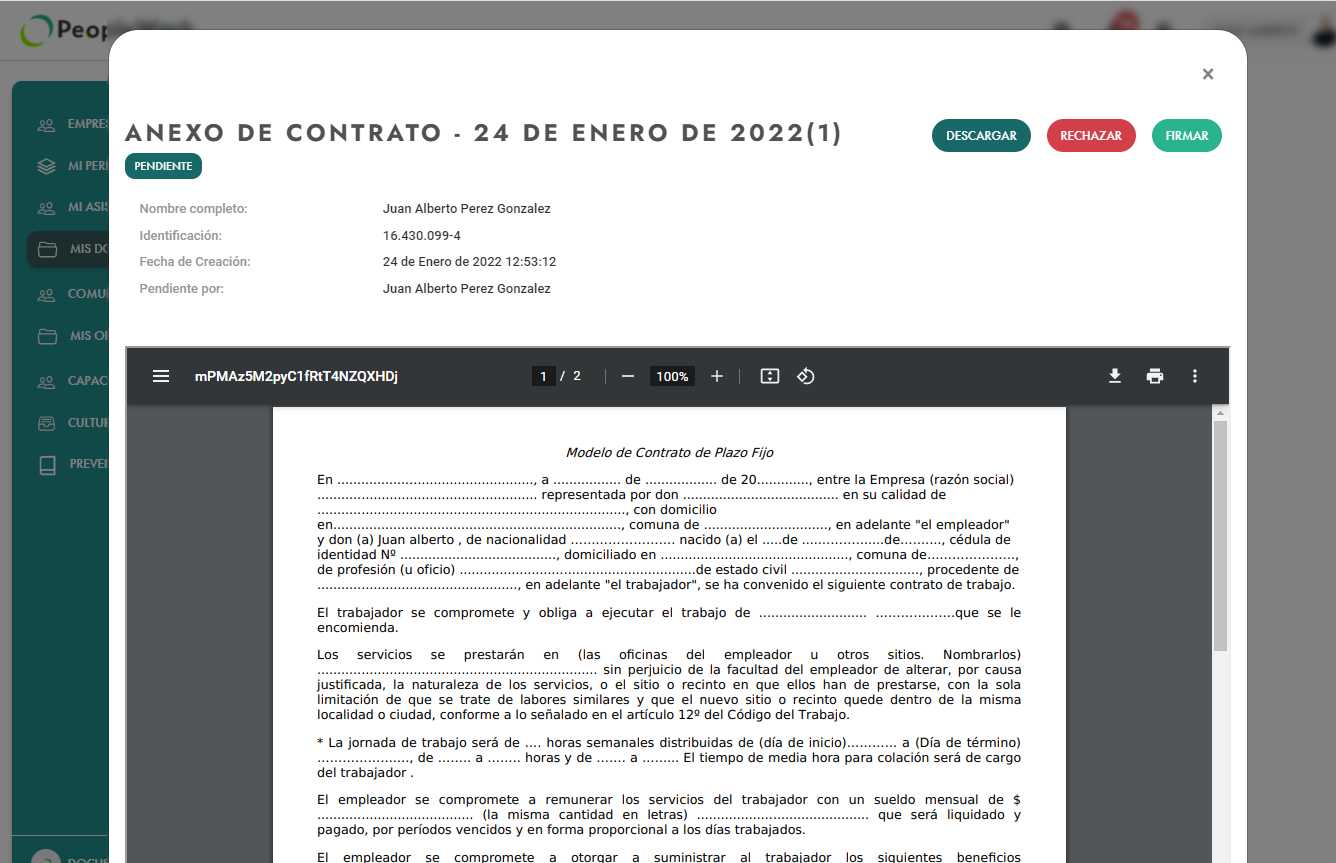Open the Empresa sidebar icon
This screenshot has height=863, width=1336.
(46, 125)
